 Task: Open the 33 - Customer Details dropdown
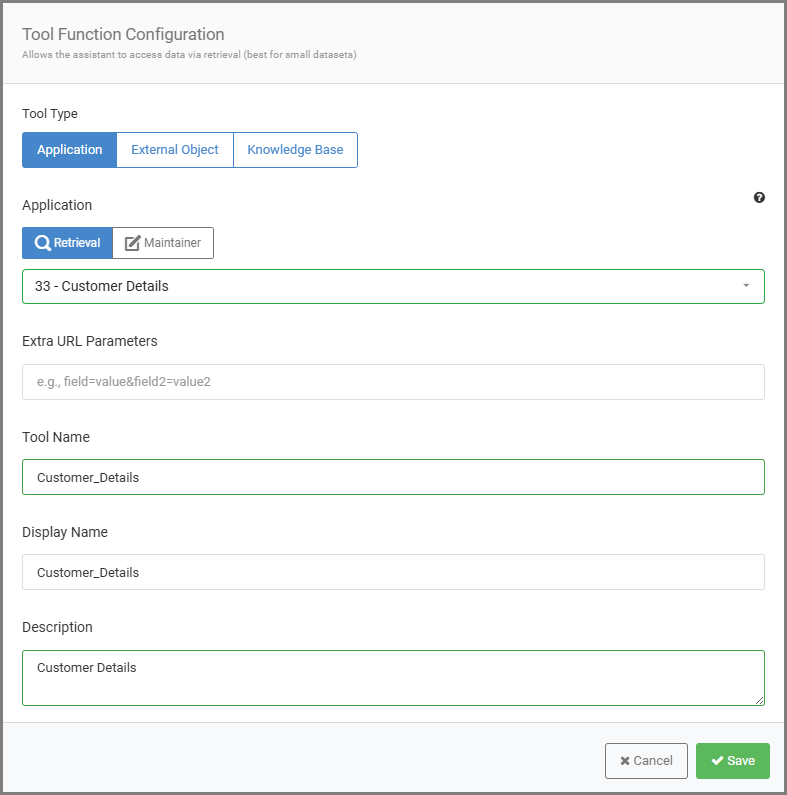point(393,286)
